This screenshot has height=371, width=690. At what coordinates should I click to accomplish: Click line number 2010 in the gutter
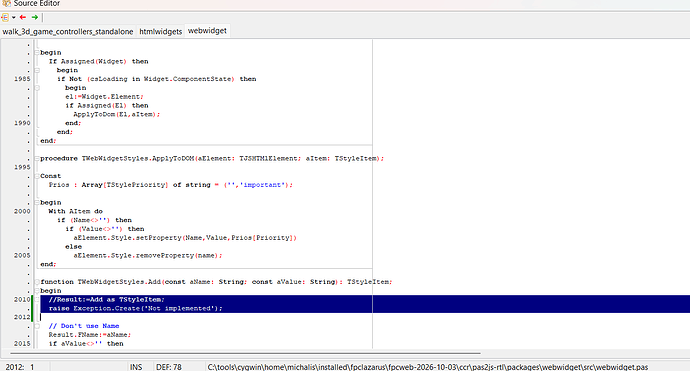tap(22, 299)
